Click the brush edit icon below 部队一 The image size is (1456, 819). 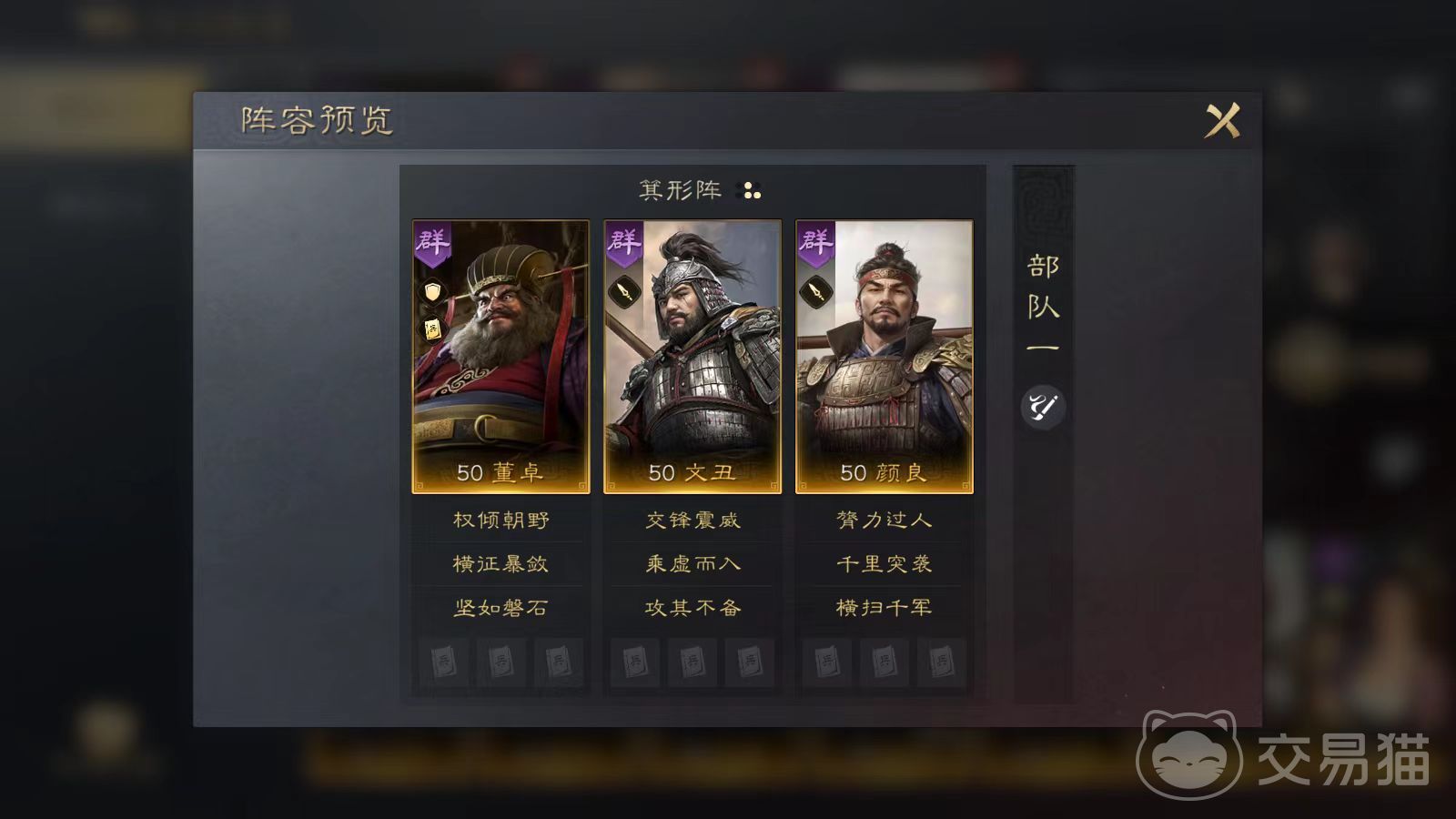(x=1043, y=406)
